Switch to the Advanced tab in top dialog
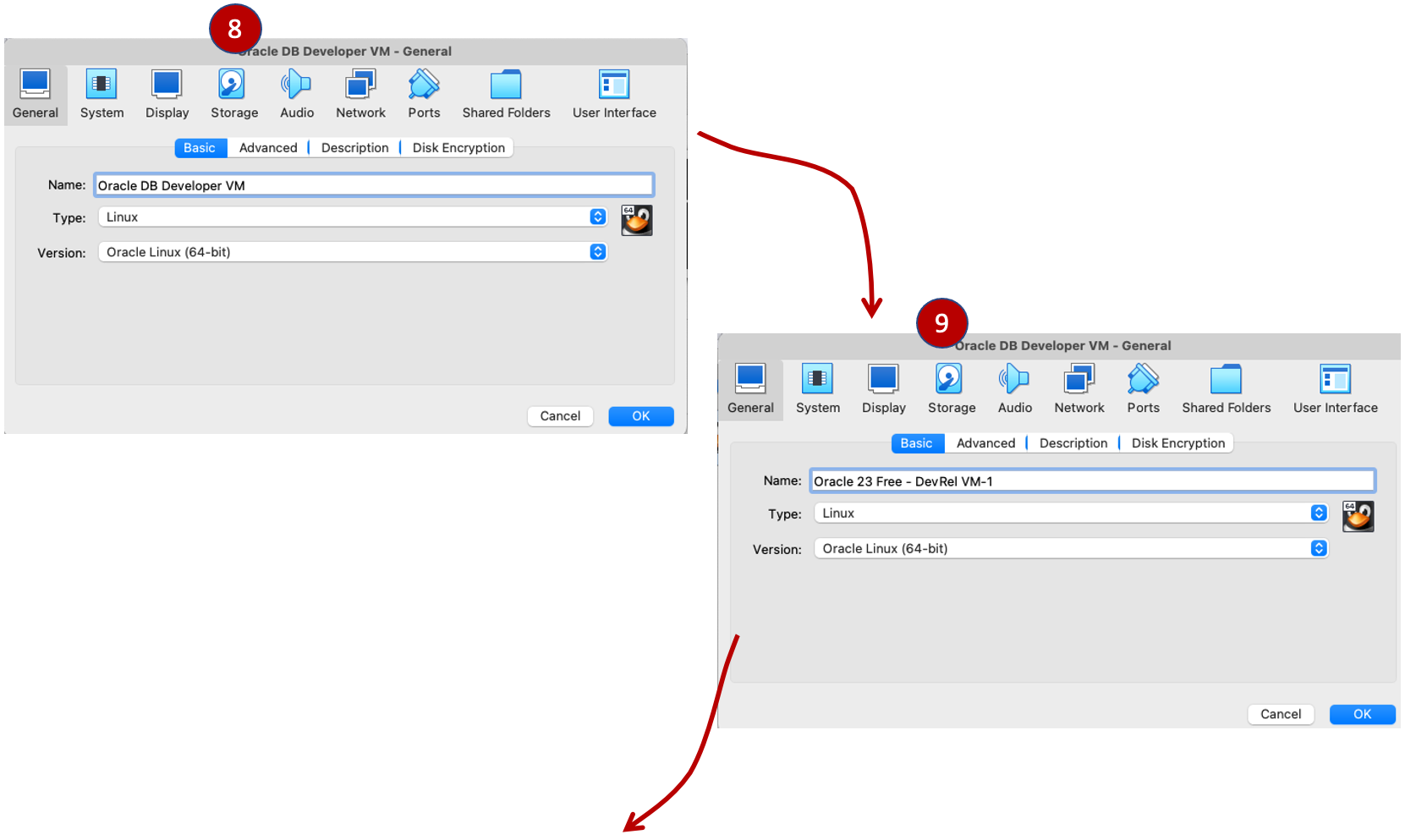This screenshot has height=840, width=1405. tap(267, 147)
